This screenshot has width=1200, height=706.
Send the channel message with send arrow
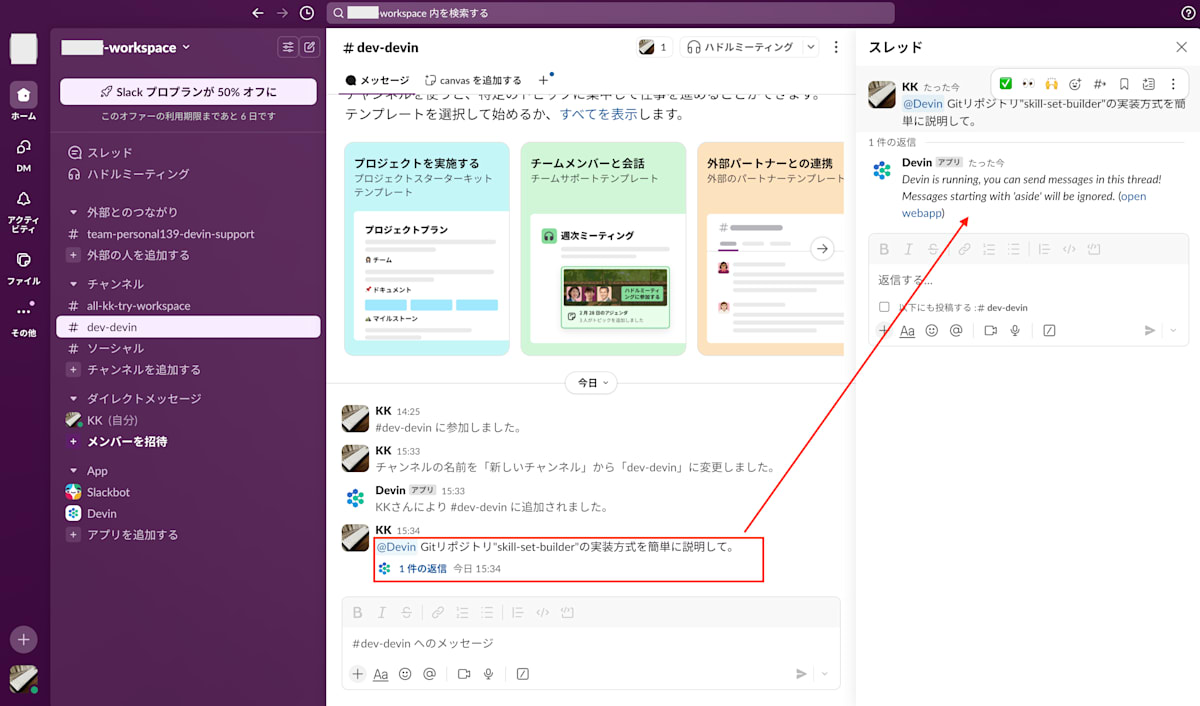[x=801, y=674]
